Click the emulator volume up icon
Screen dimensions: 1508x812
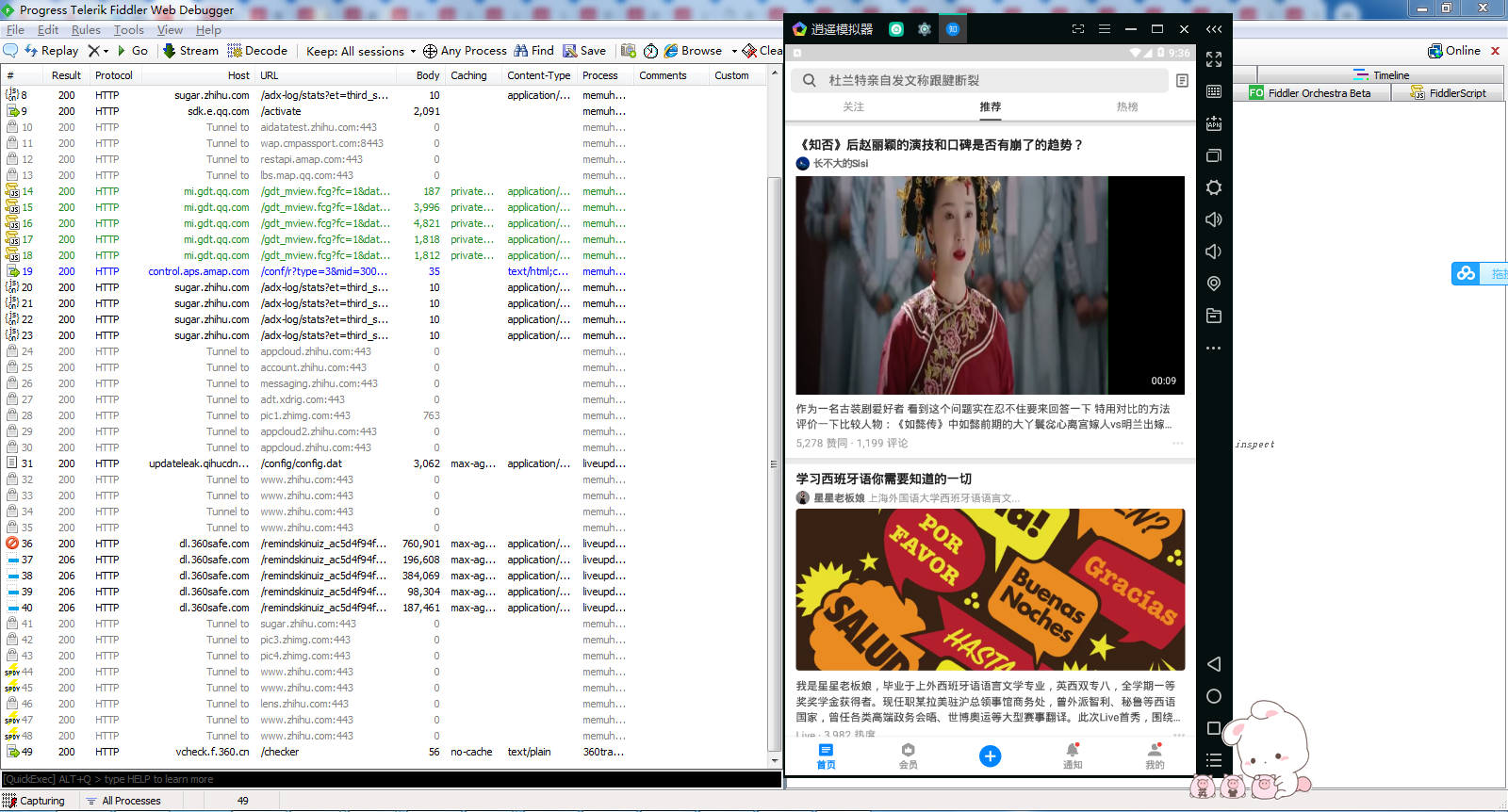(x=1214, y=219)
